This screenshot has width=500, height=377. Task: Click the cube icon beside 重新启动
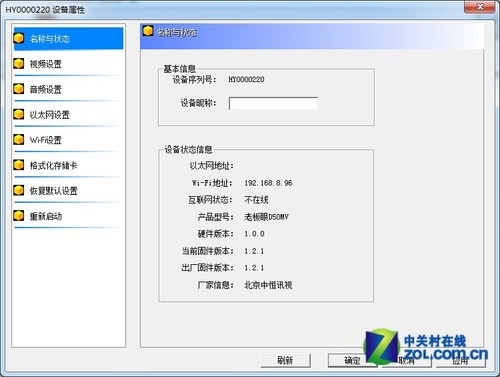tap(19, 216)
